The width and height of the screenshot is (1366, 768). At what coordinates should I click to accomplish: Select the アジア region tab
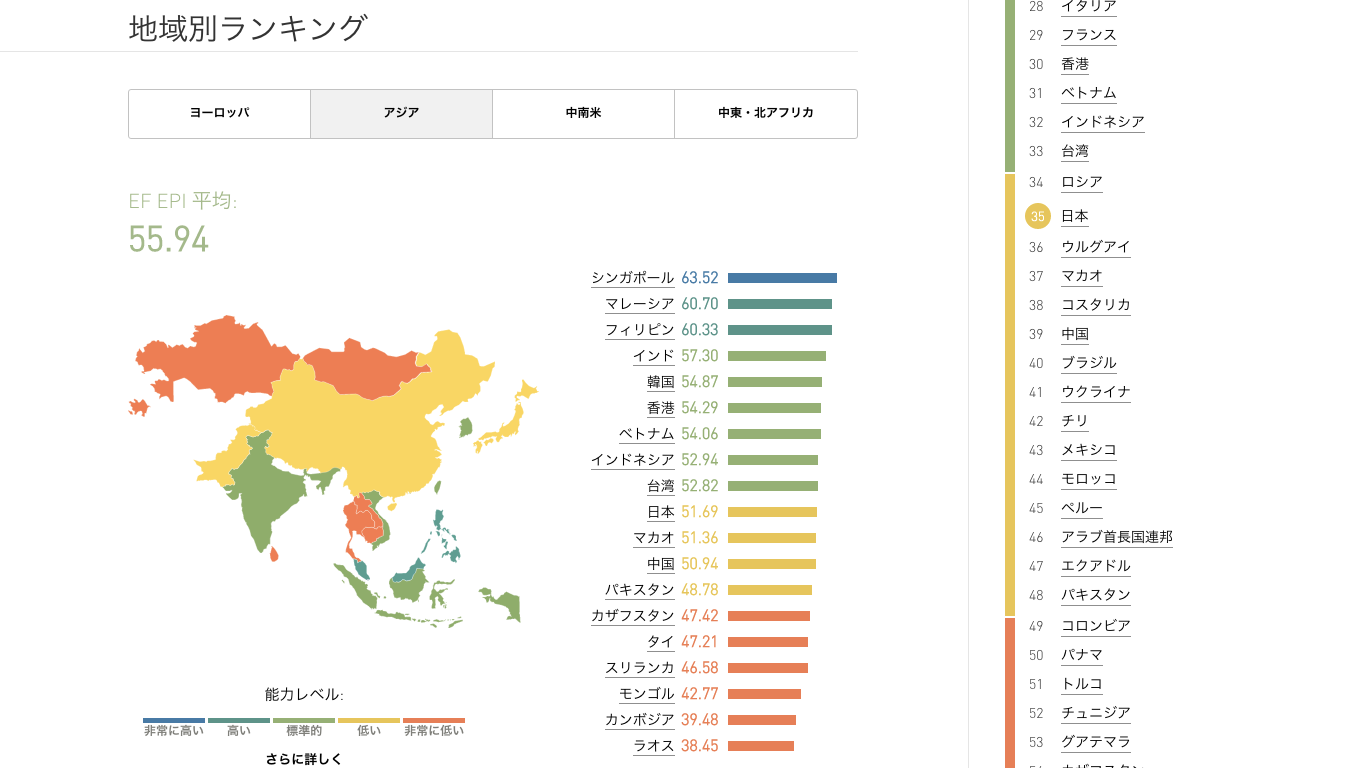pos(402,114)
